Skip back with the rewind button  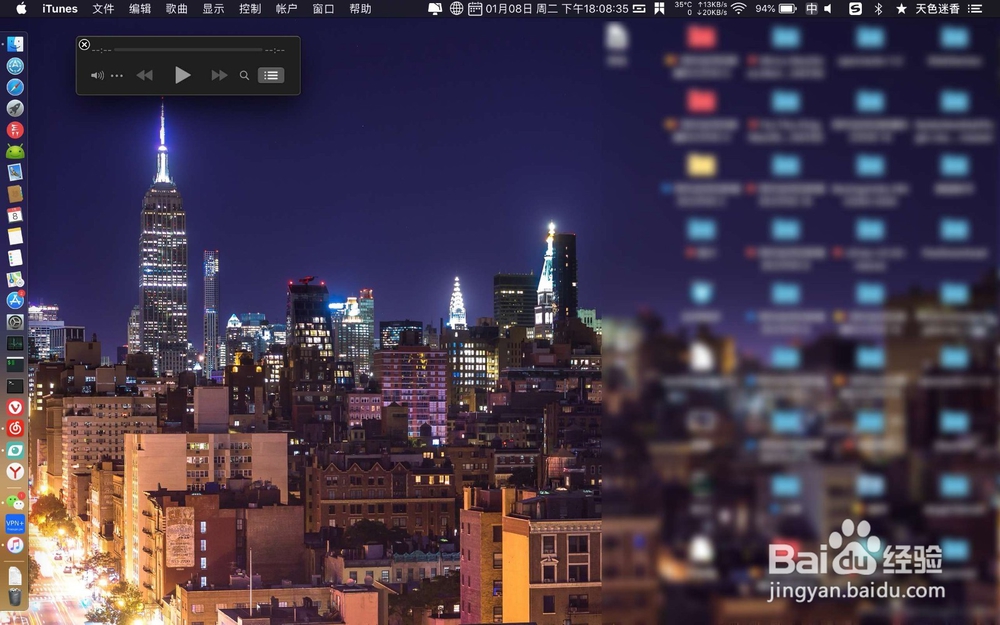click(145, 75)
